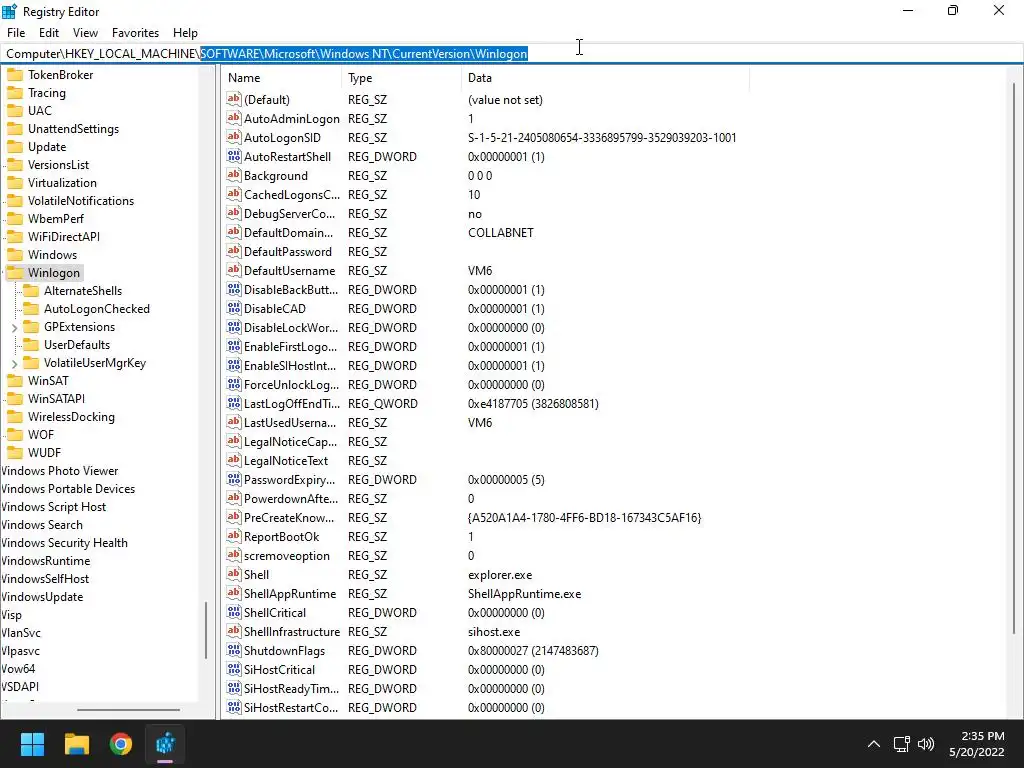Open File Explorer from the taskbar
Viewport: 1024px width, 768px height.
[76, 743]
